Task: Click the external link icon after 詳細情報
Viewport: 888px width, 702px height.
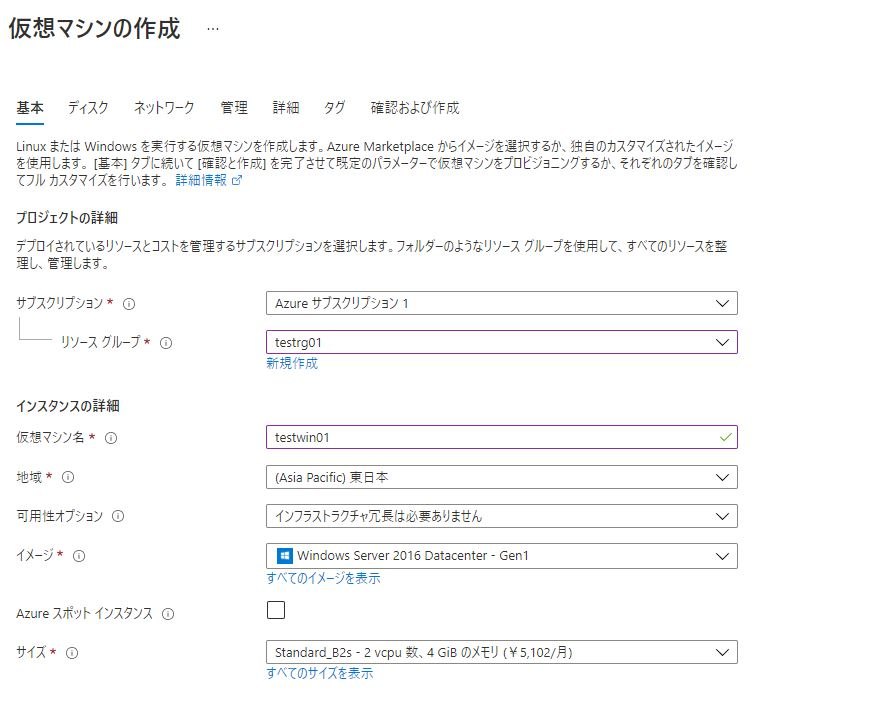Action: click(237, 181)
